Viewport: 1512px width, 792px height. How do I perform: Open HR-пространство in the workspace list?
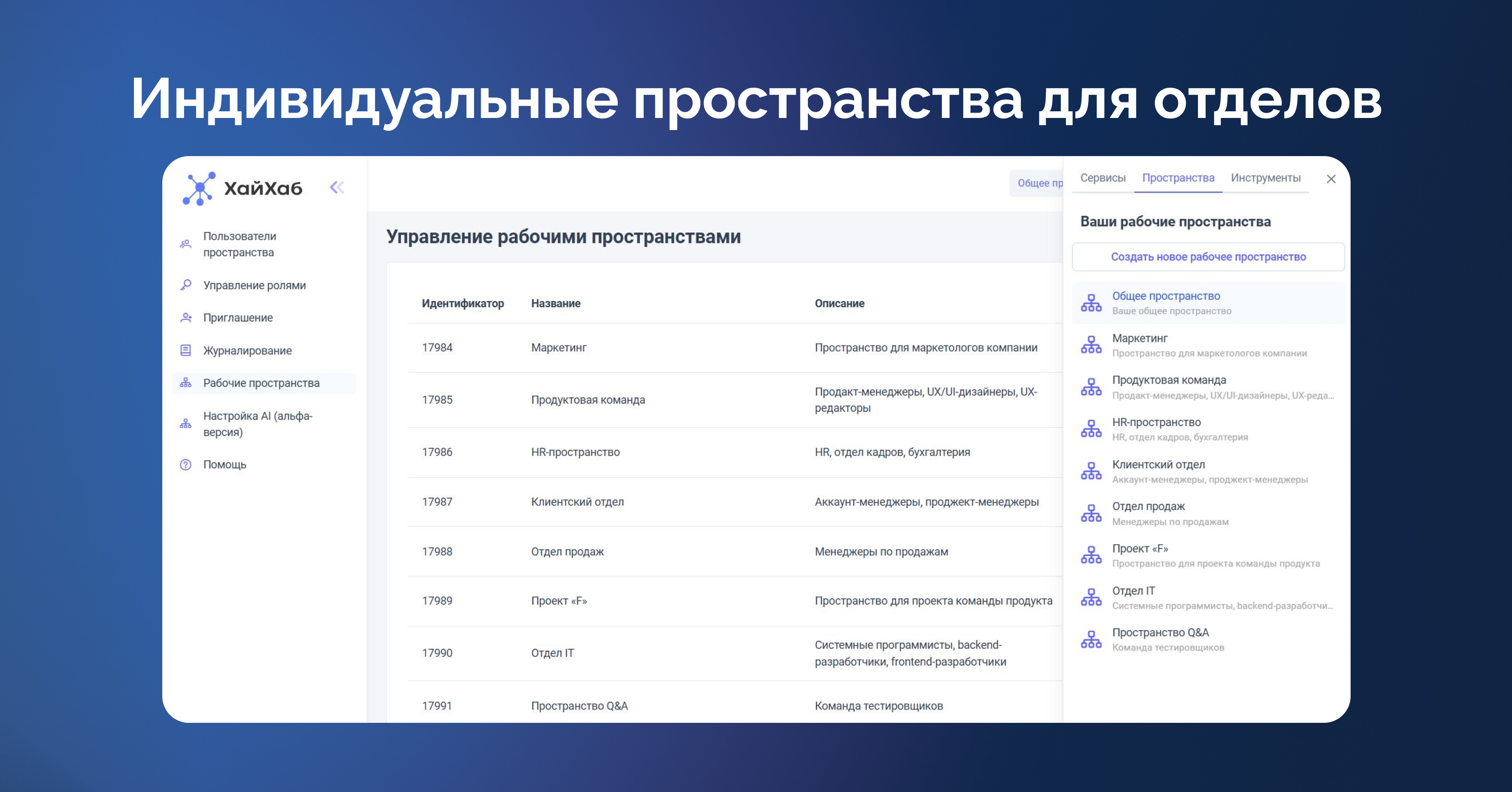pyautogui.click(x=1156, y=423)
